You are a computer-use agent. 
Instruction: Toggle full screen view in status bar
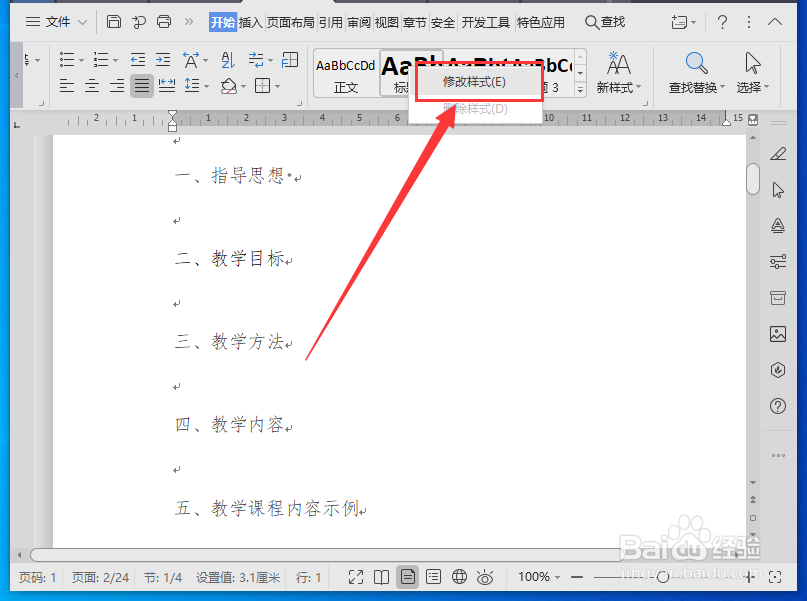(356, 577)
